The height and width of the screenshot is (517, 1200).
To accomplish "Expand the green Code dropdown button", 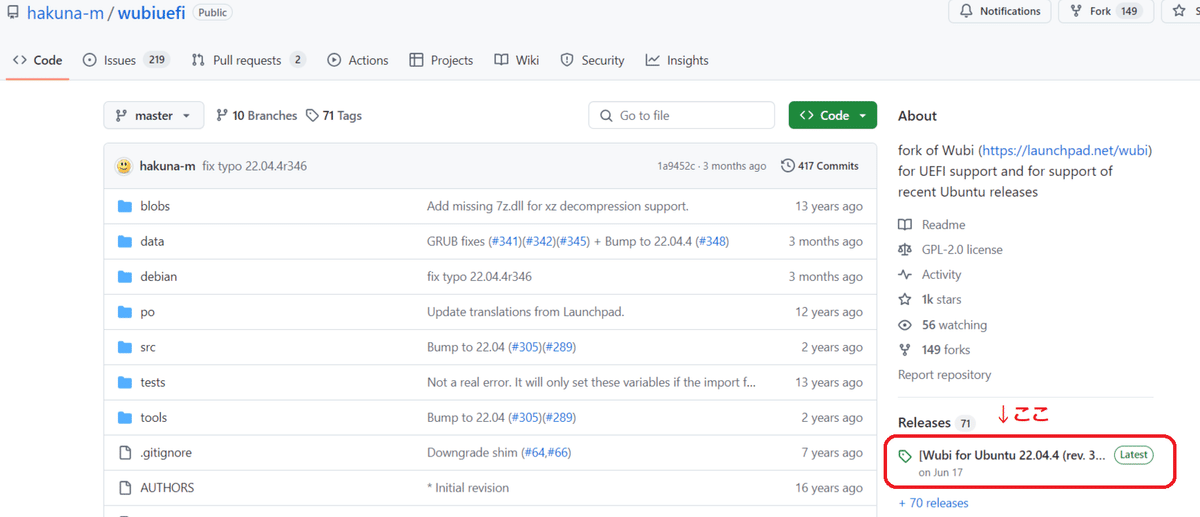I will tap(832, 115).
